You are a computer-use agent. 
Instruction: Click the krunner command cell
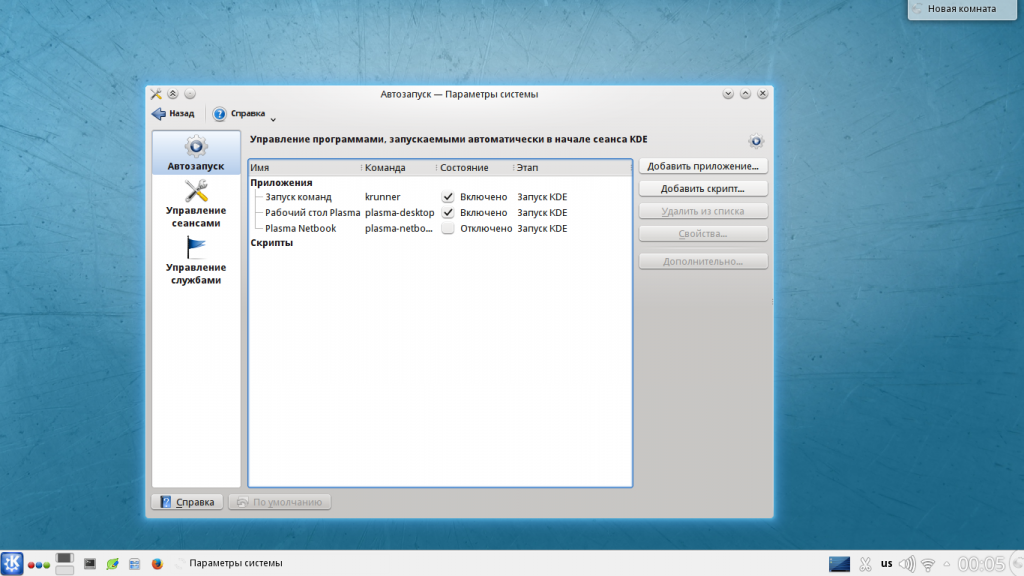click(383, 197)
